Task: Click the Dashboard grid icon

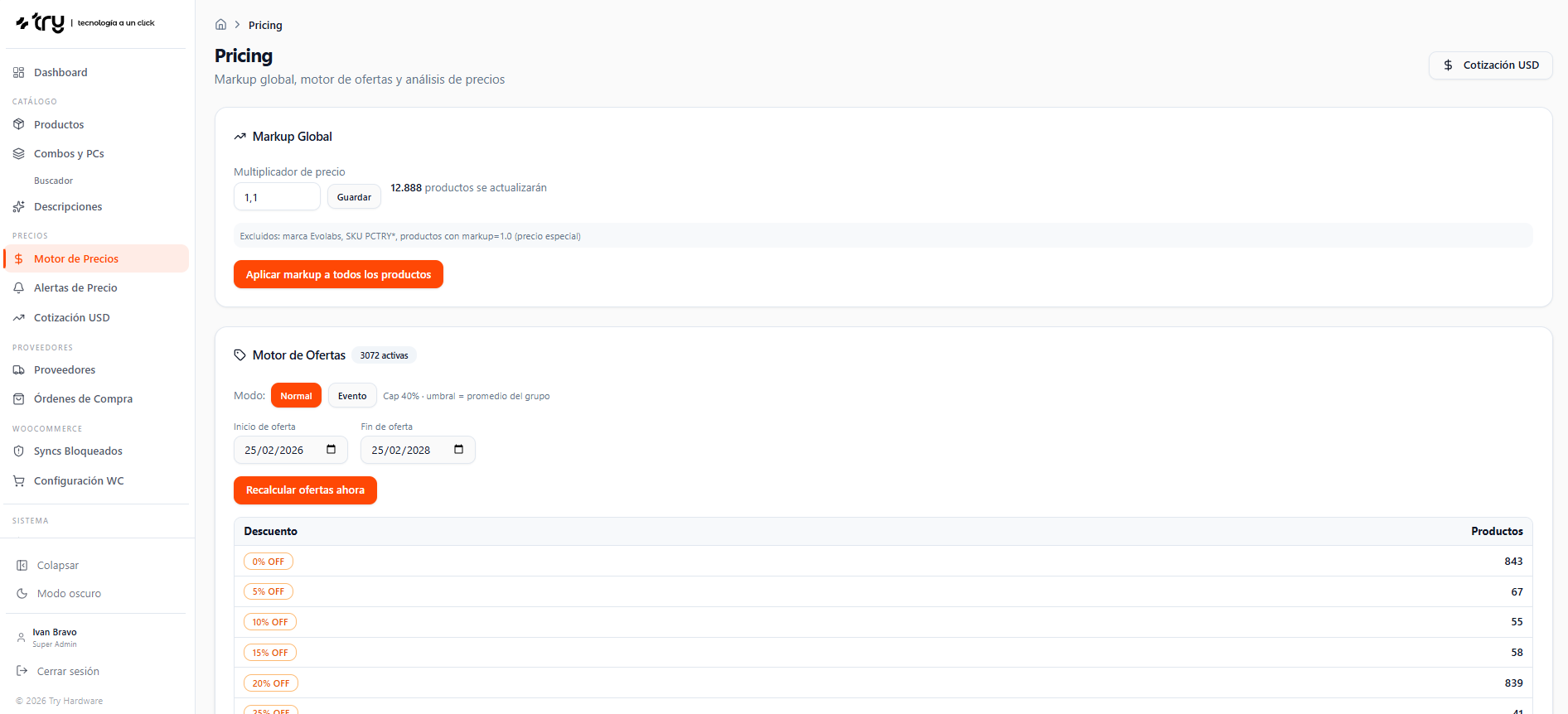Action: pyautogui.click(x=19, y=73)
